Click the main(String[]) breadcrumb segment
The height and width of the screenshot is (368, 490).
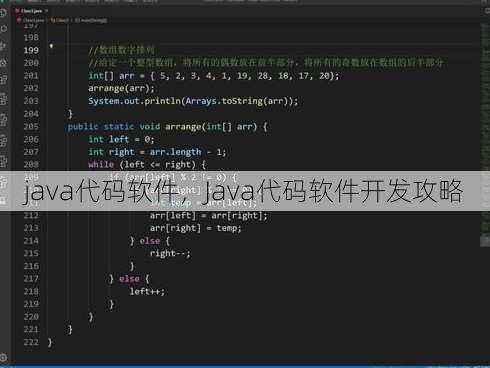91,20
